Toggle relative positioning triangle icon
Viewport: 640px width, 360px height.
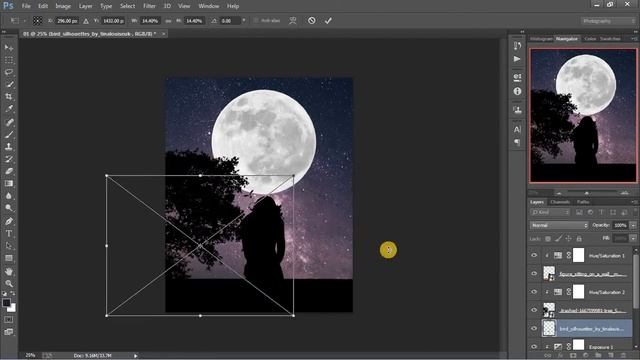[86, 21]
